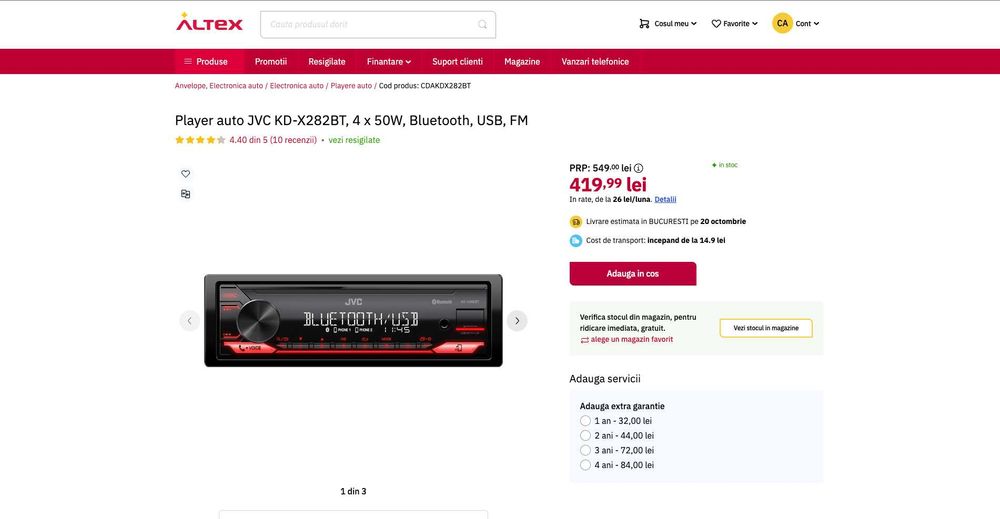Click the Adauga in cos button
Image resolution: width=1000 pixels, height=519 pixels.
(x=633, y=274)
